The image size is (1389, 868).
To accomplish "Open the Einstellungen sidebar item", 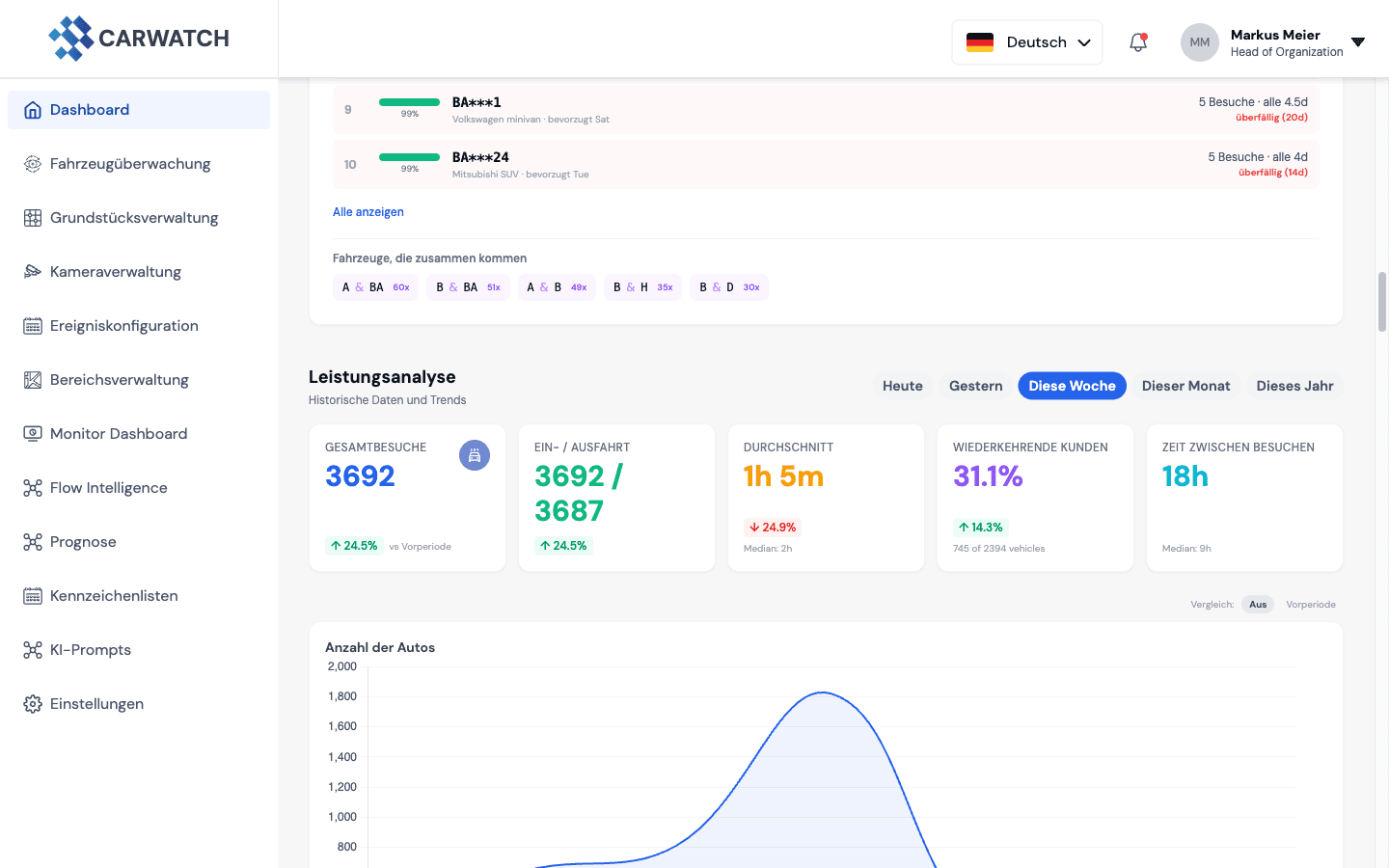I will pyautogui.click(x=96, y=703).
